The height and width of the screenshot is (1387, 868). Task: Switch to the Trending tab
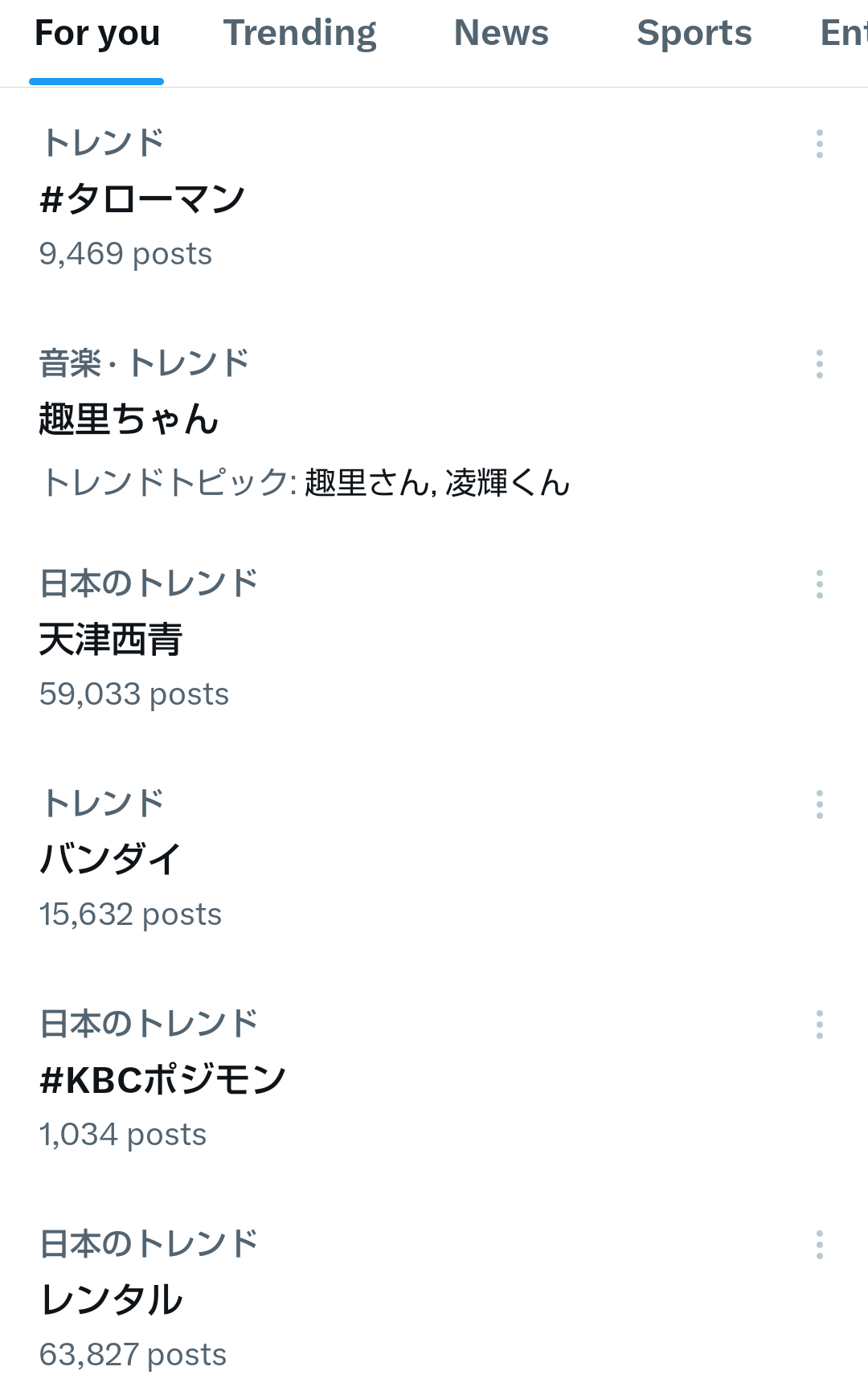pos(300,34)
